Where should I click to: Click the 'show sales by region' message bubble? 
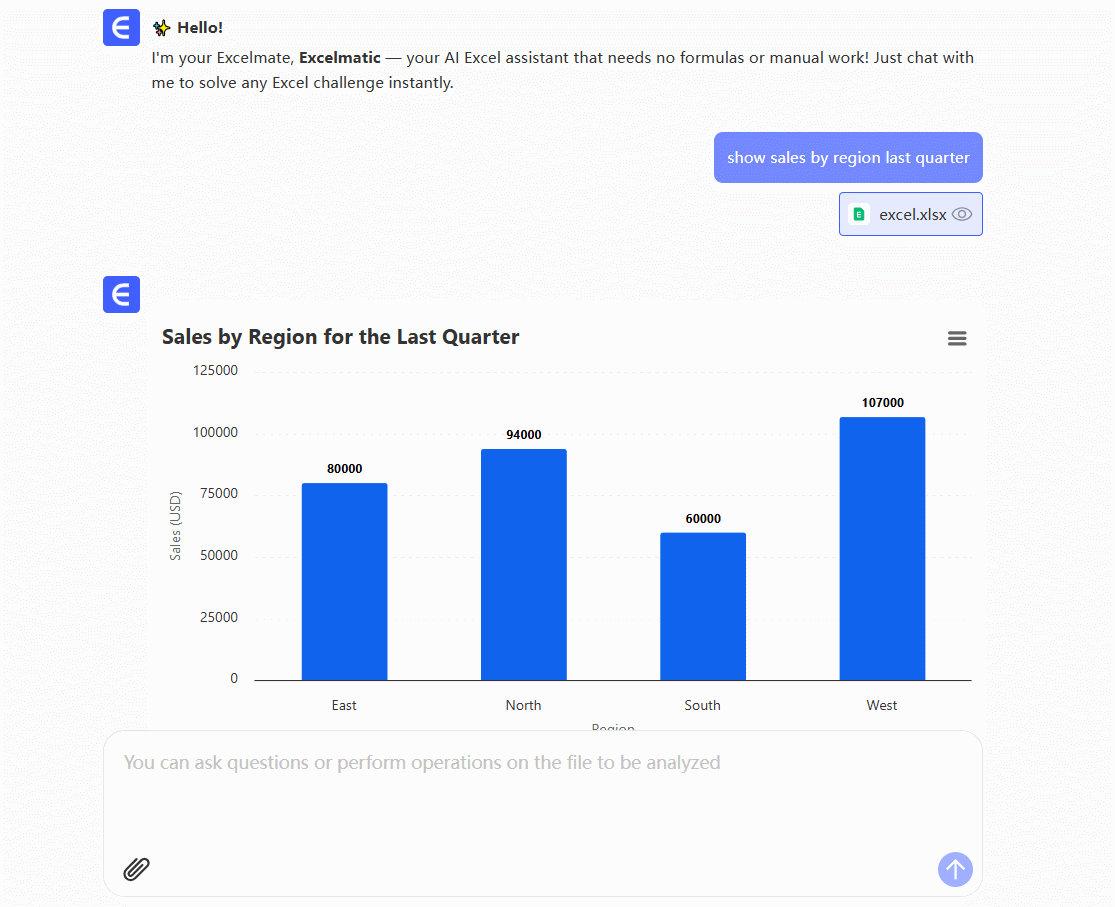pos(848,158)
